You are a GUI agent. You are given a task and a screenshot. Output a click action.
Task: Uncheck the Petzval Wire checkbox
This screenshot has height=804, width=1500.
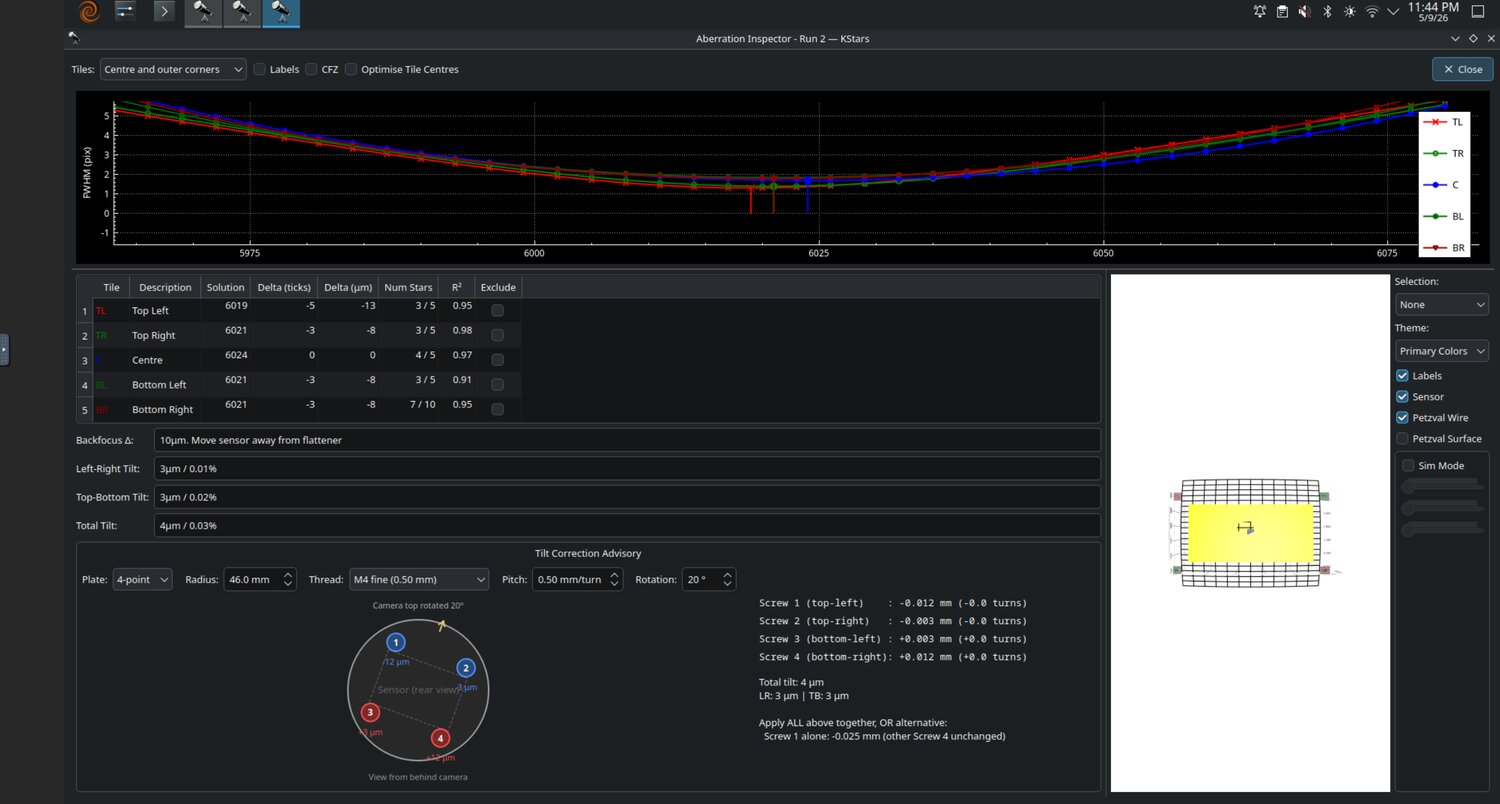click(1403, 418)
